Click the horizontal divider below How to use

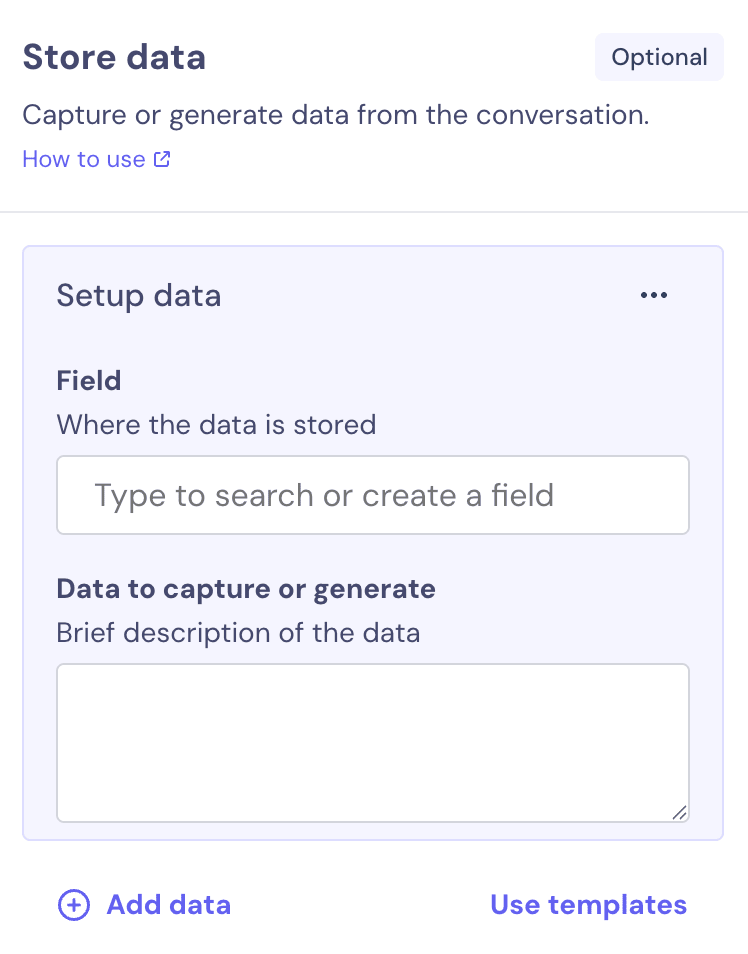point(374,212)
